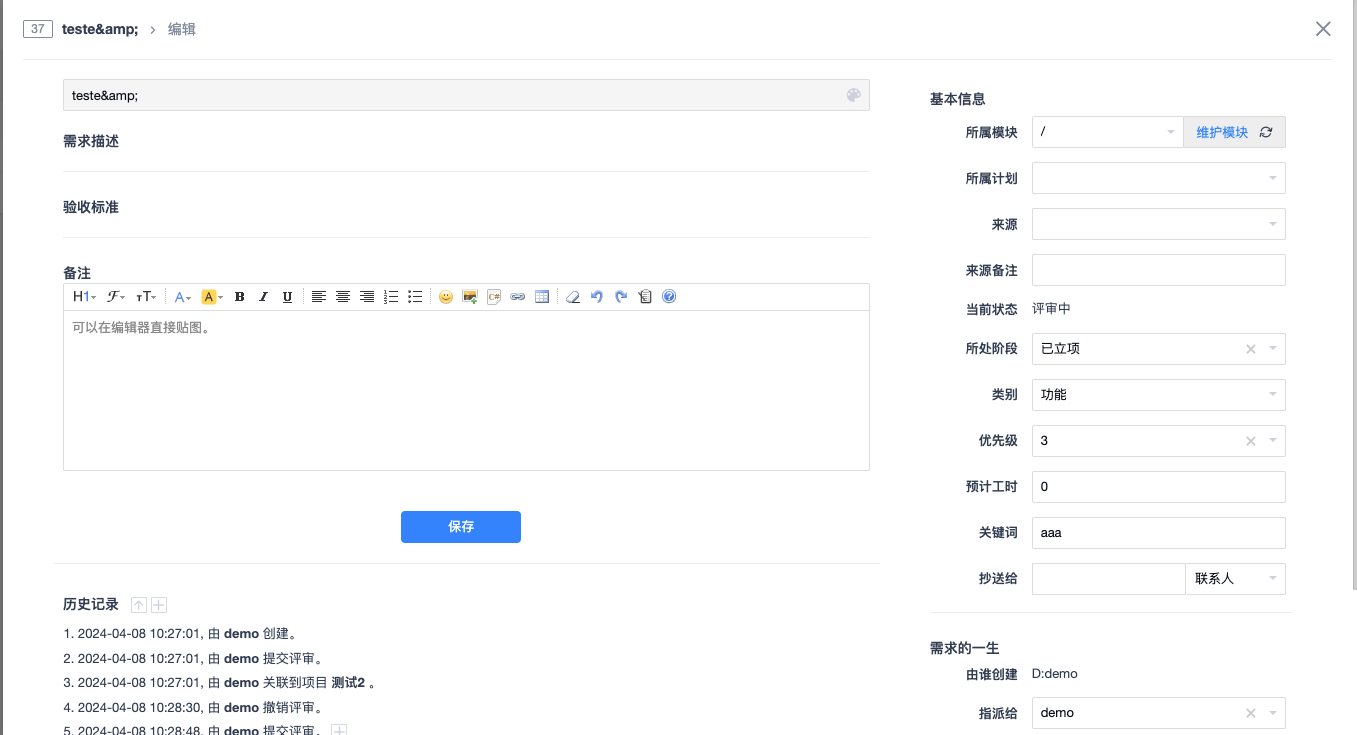Image resolution: width=1357 pixels, height=735 pixels.
Task: Expand all history records with plus icon
Action: click(x=159, y=605)
